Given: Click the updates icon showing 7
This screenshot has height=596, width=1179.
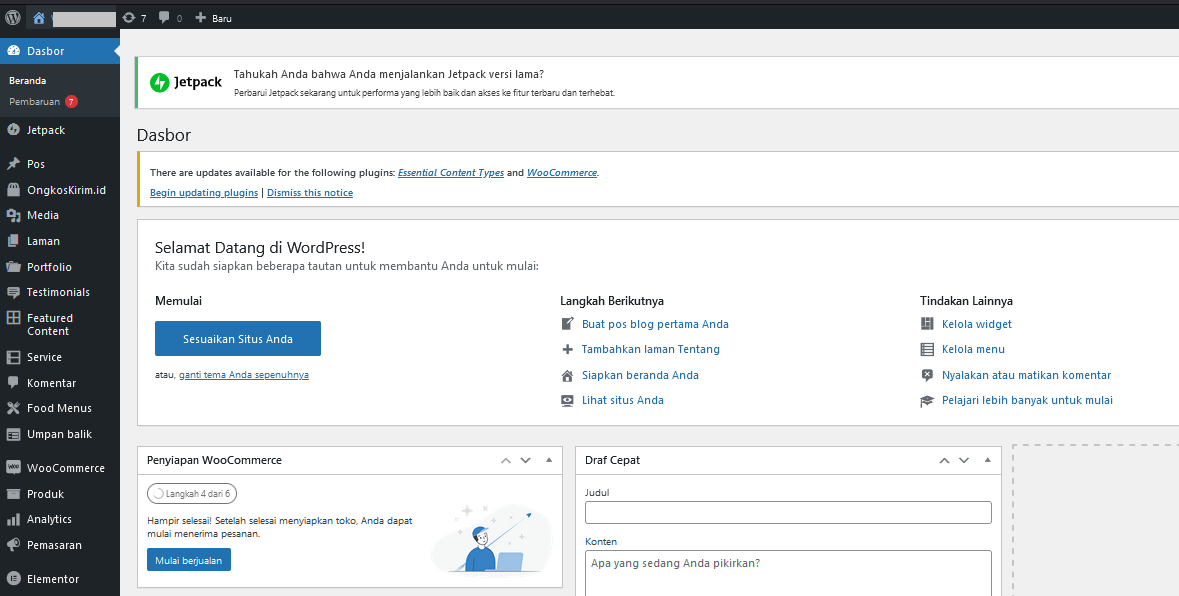Looking at the screenshot, I should coord(129,18).
